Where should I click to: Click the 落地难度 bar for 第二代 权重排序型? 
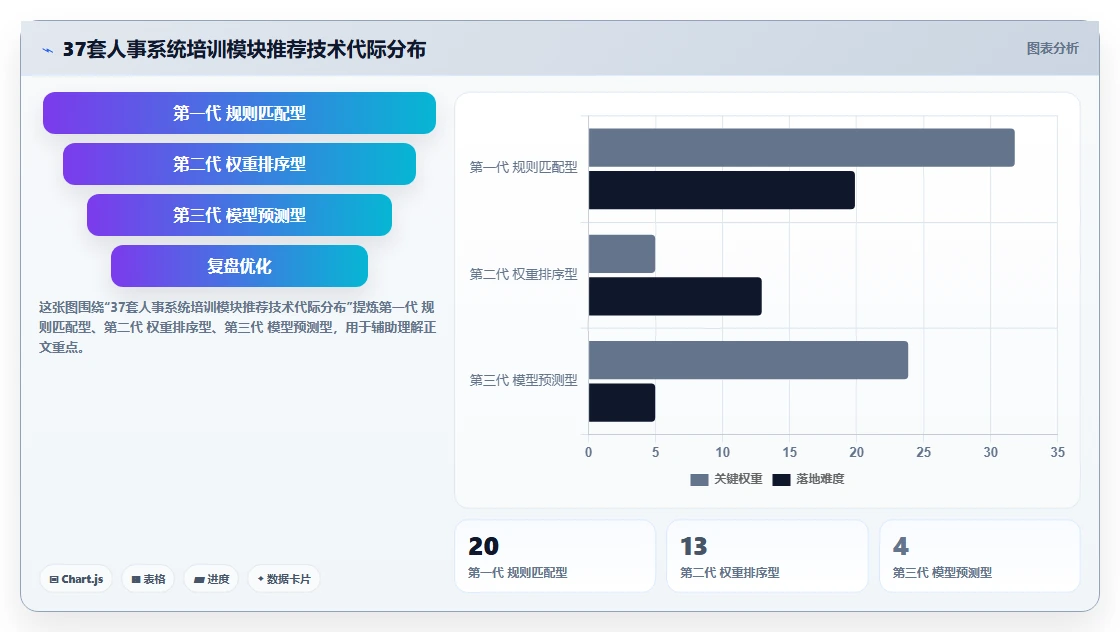coord(675,296)
